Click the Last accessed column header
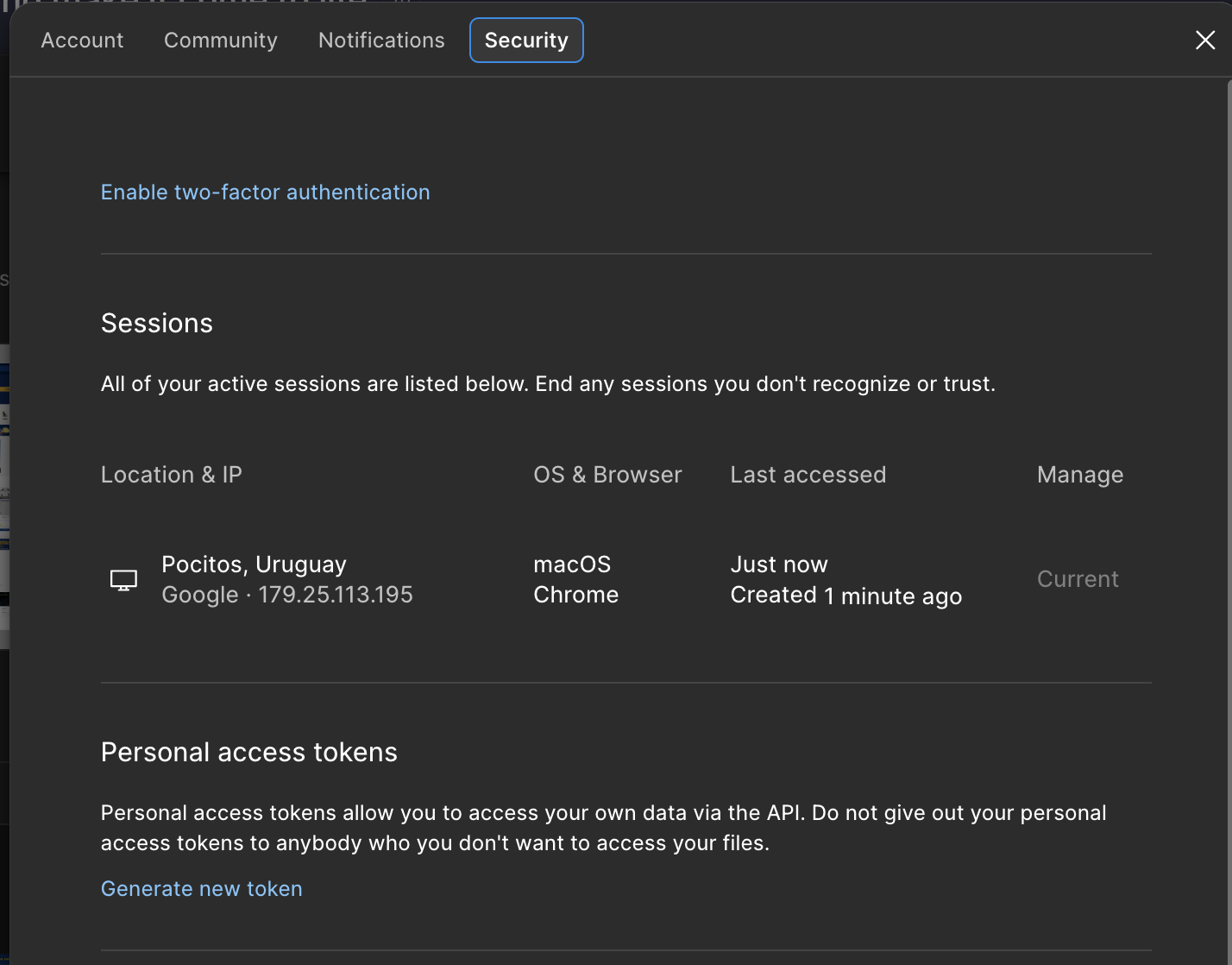The image size is (1232, 965). (x=808, y=475)
